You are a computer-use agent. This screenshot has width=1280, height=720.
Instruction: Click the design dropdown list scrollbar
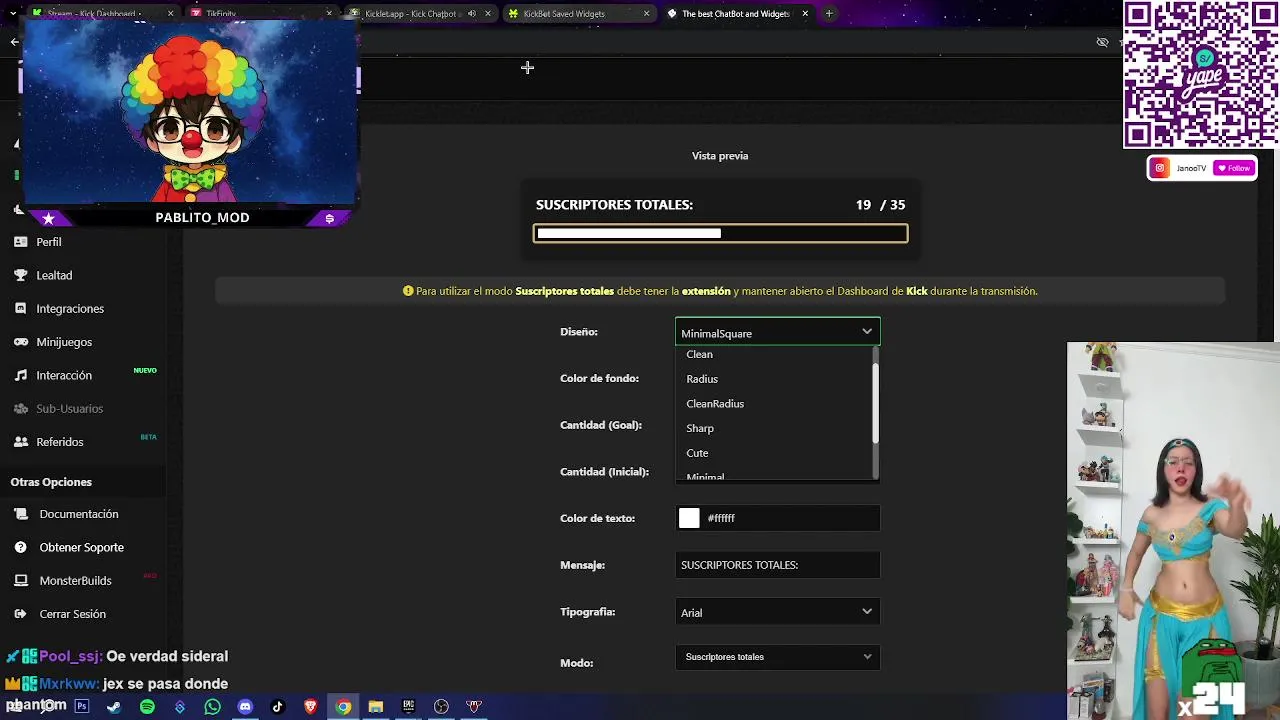(x=876, y=404)
